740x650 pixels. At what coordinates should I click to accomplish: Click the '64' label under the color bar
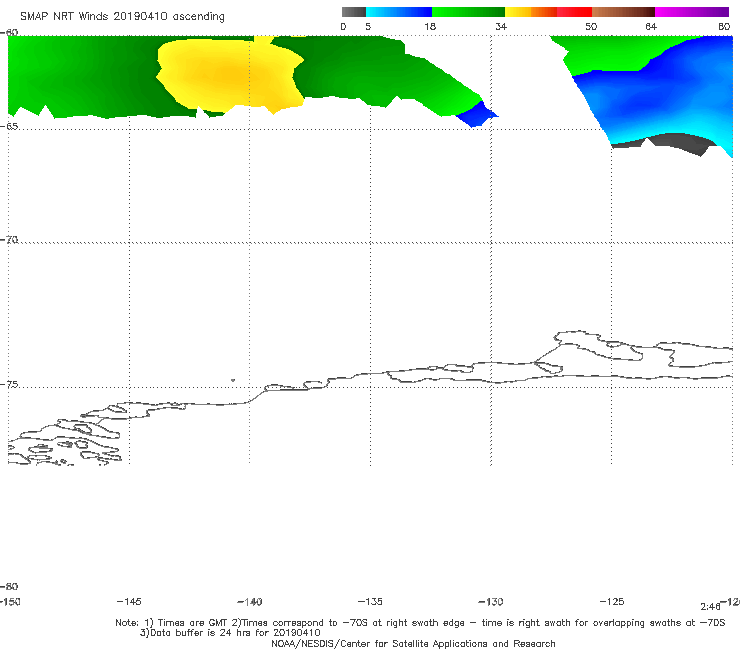click(651, 27)
